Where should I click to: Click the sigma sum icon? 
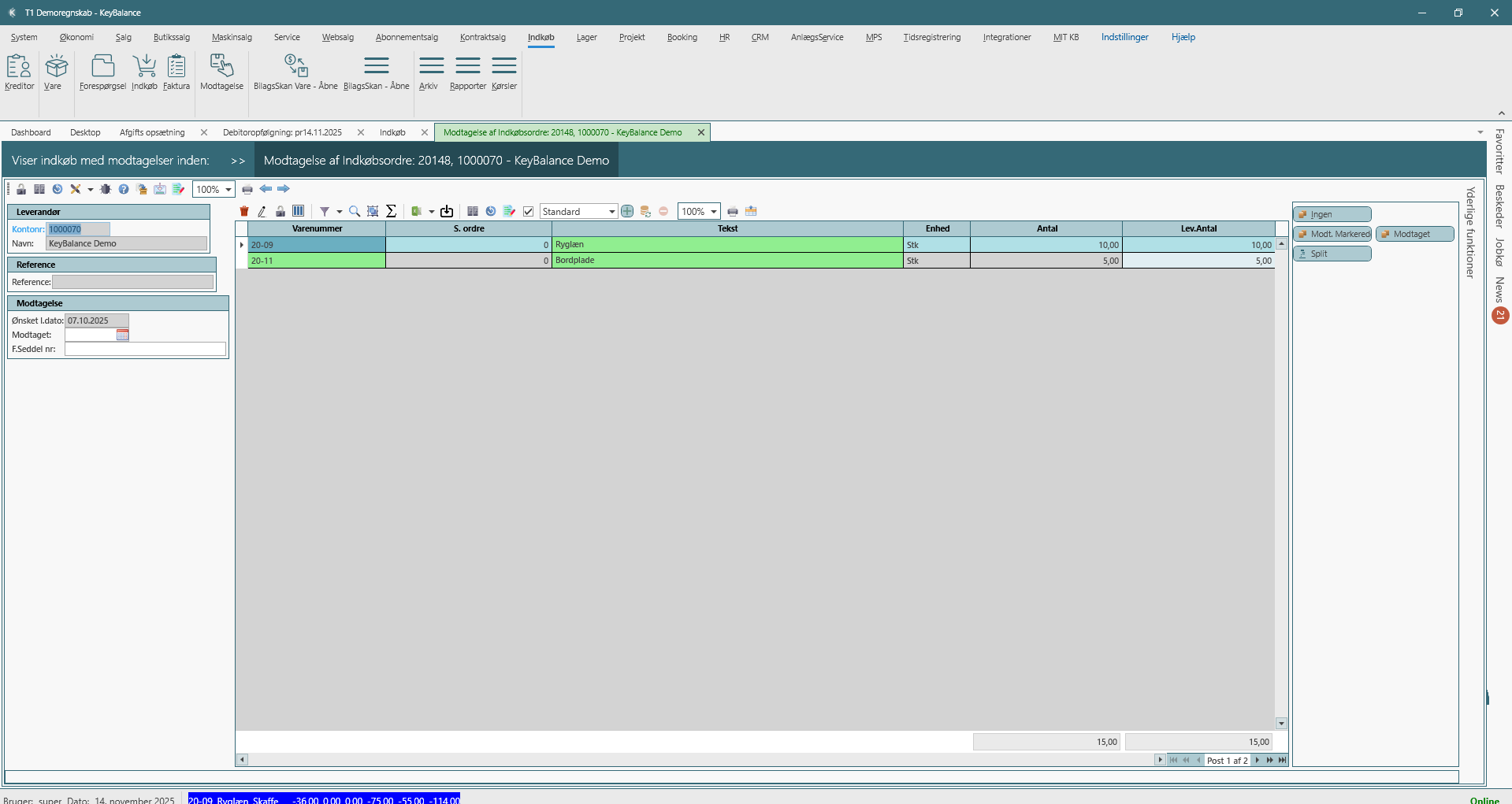(x=391, y=211)
